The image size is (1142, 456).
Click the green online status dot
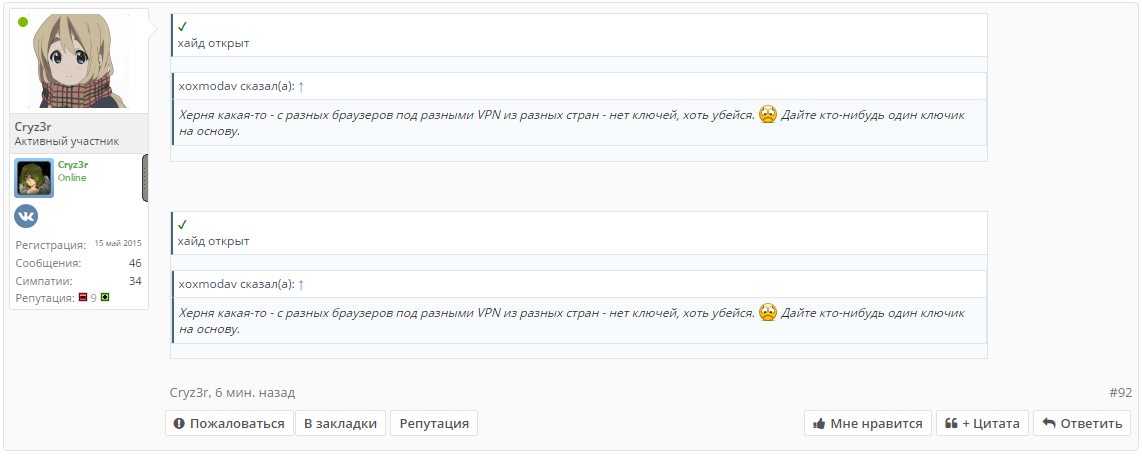(23, 22)
